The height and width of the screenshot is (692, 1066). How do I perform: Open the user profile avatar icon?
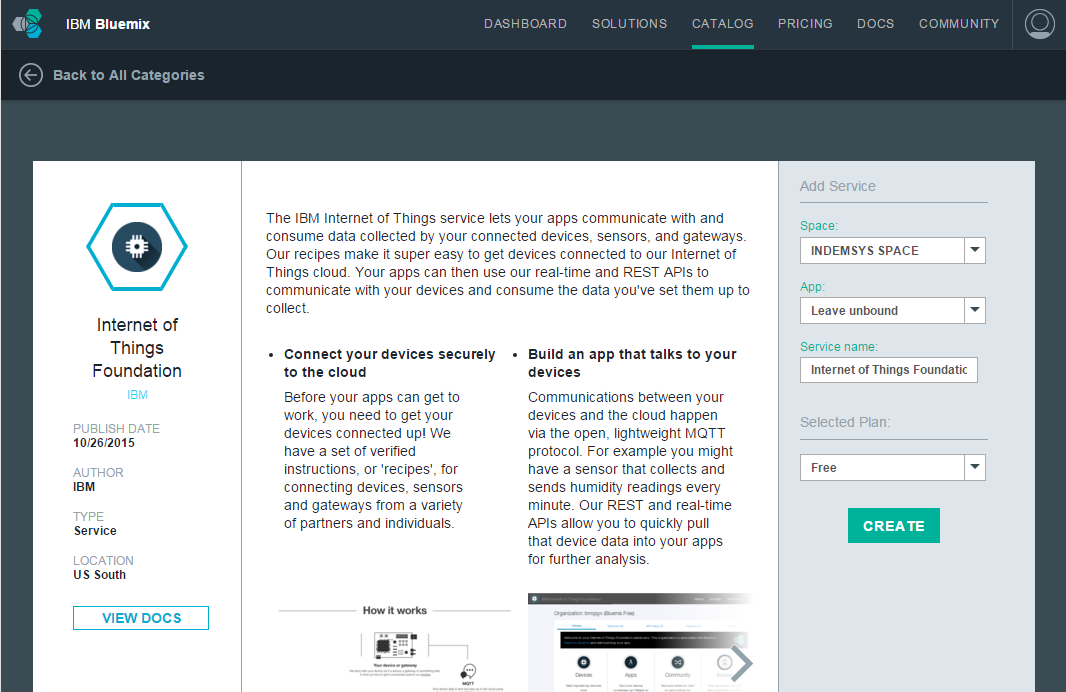pos(1039,24)
